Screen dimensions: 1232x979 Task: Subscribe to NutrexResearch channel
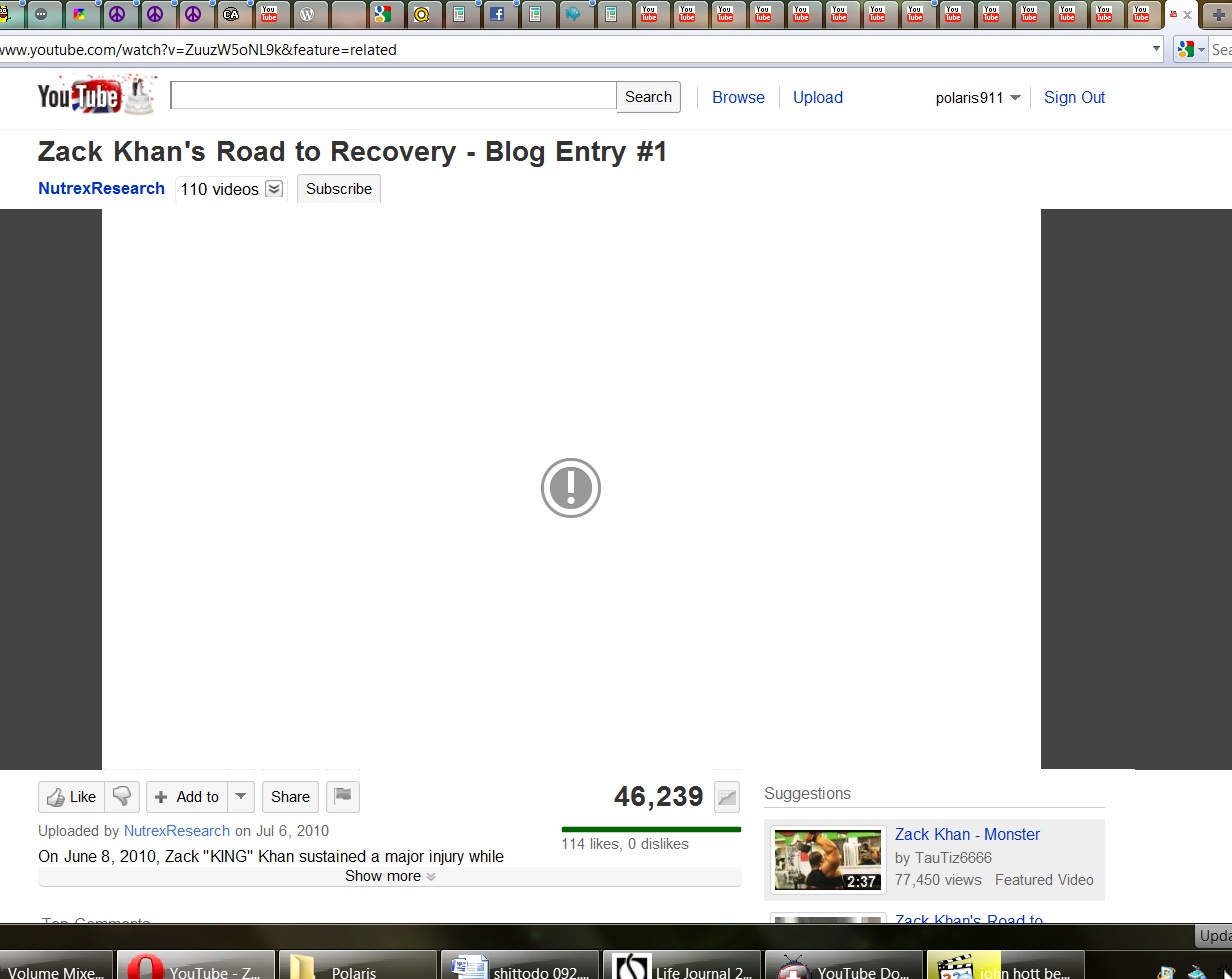click(339, 189)
